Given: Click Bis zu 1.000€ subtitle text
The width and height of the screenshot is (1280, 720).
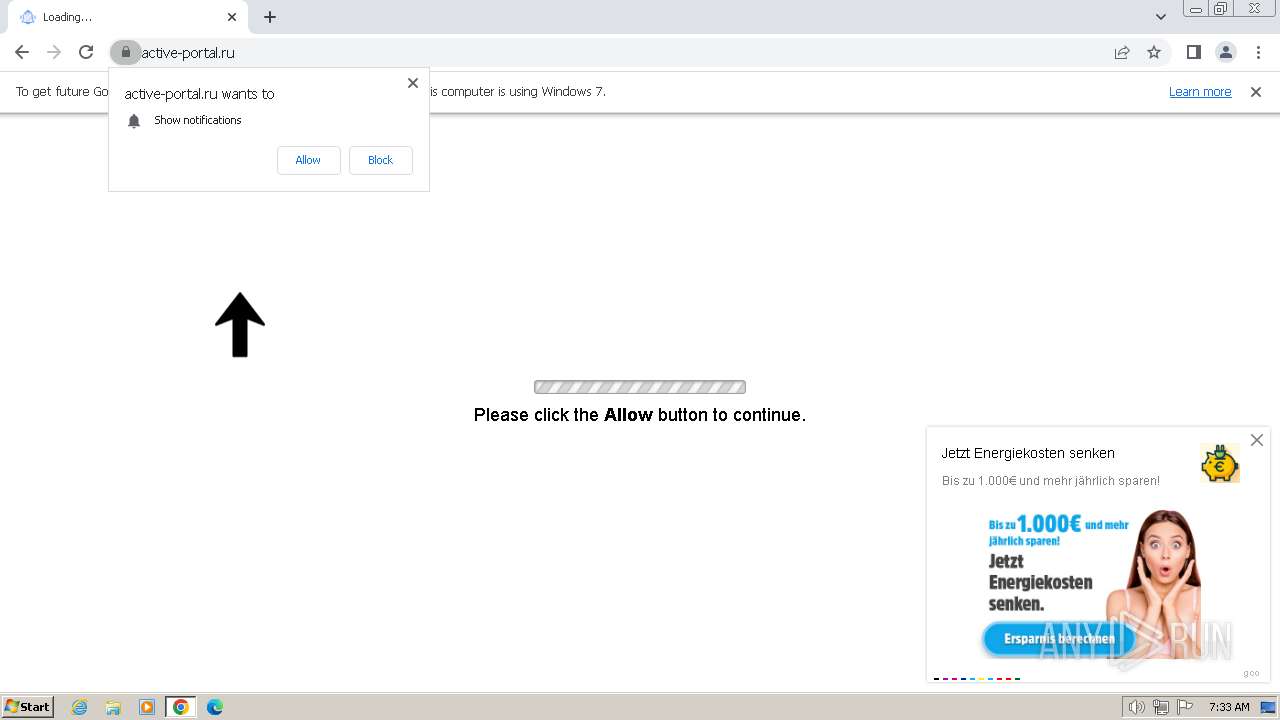Looking at the screenshot, I should point(1051,481).
